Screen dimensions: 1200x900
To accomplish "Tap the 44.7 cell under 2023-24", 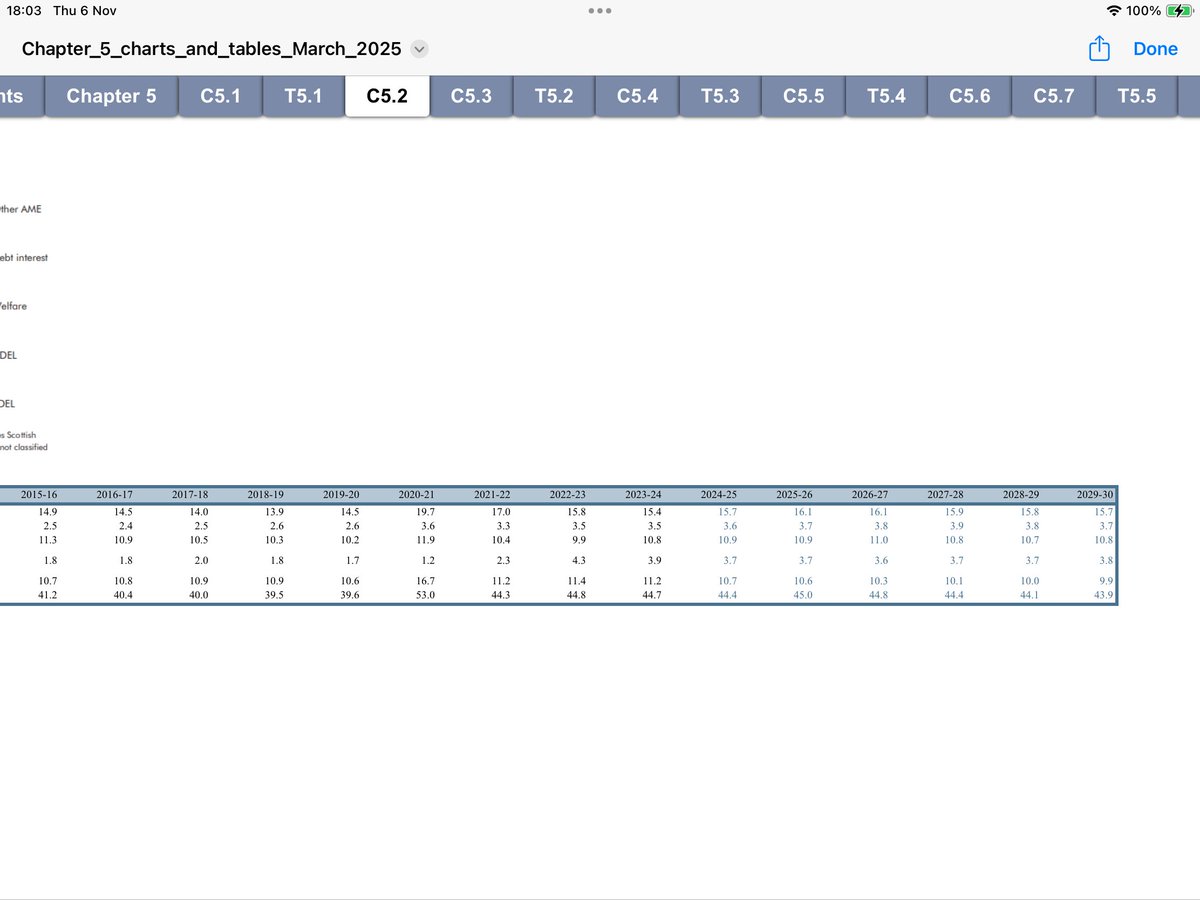I will click(651, 596).
